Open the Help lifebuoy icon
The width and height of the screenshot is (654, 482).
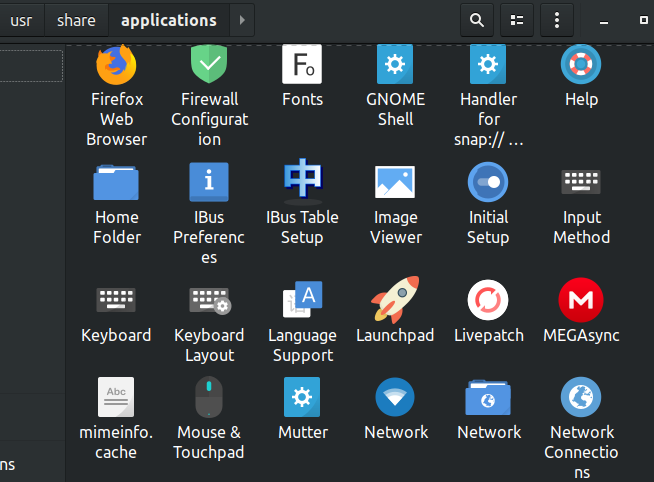pos(581,64)
